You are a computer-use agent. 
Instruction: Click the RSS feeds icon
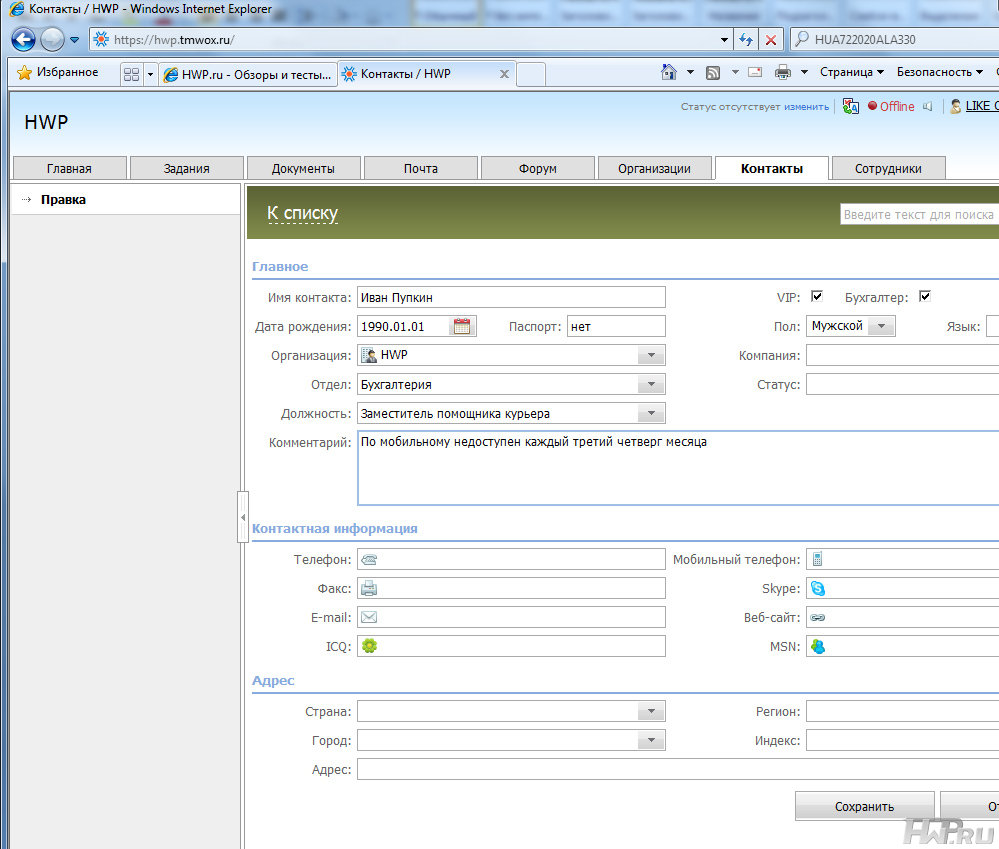point(713,73)
